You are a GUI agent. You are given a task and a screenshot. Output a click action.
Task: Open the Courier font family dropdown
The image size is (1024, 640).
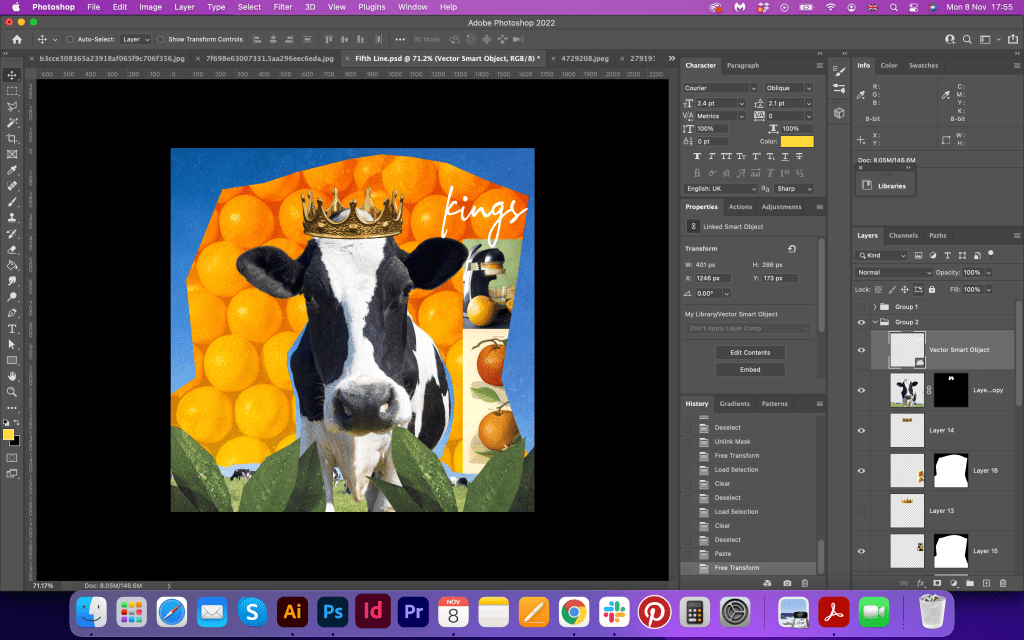coord(720,88)
